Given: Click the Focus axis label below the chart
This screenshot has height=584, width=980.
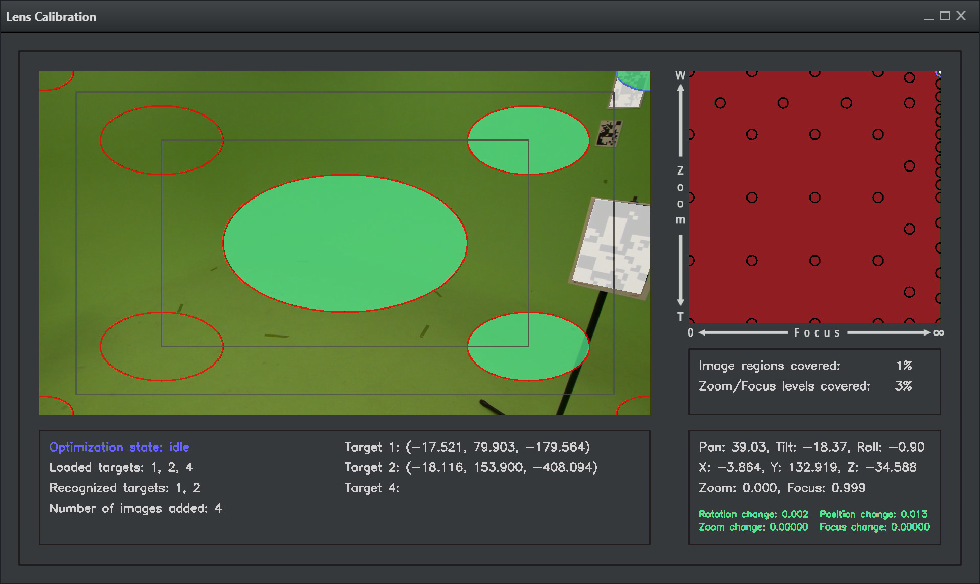Looking at the screenshot, I should (817, 332).
